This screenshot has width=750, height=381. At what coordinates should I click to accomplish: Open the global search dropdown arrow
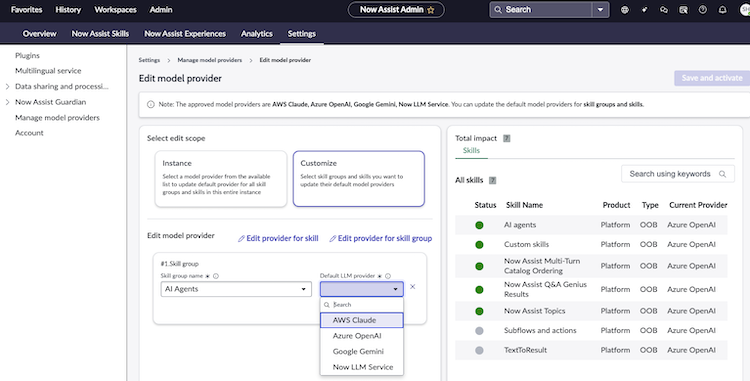600,10
